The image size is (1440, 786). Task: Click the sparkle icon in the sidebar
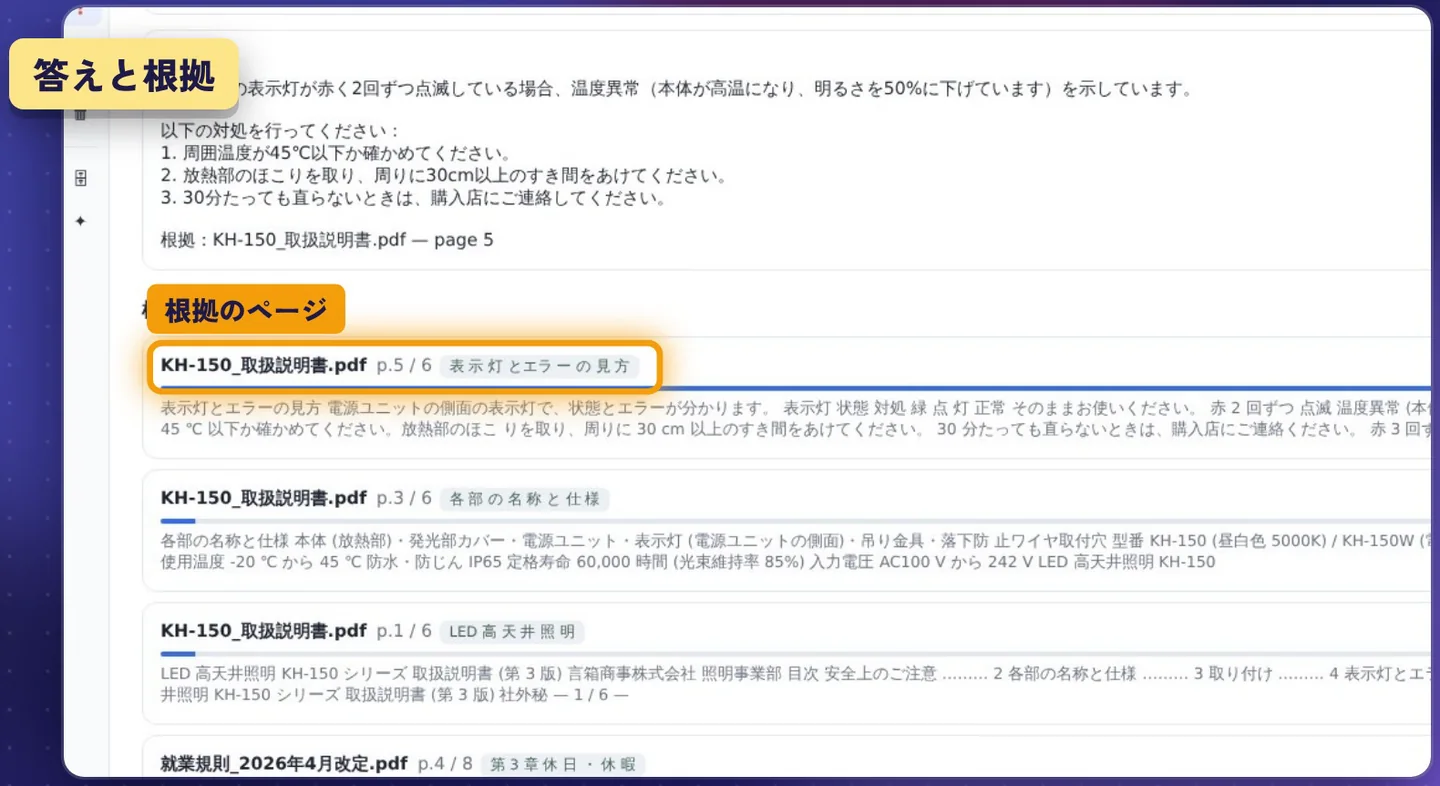[81, 220]
